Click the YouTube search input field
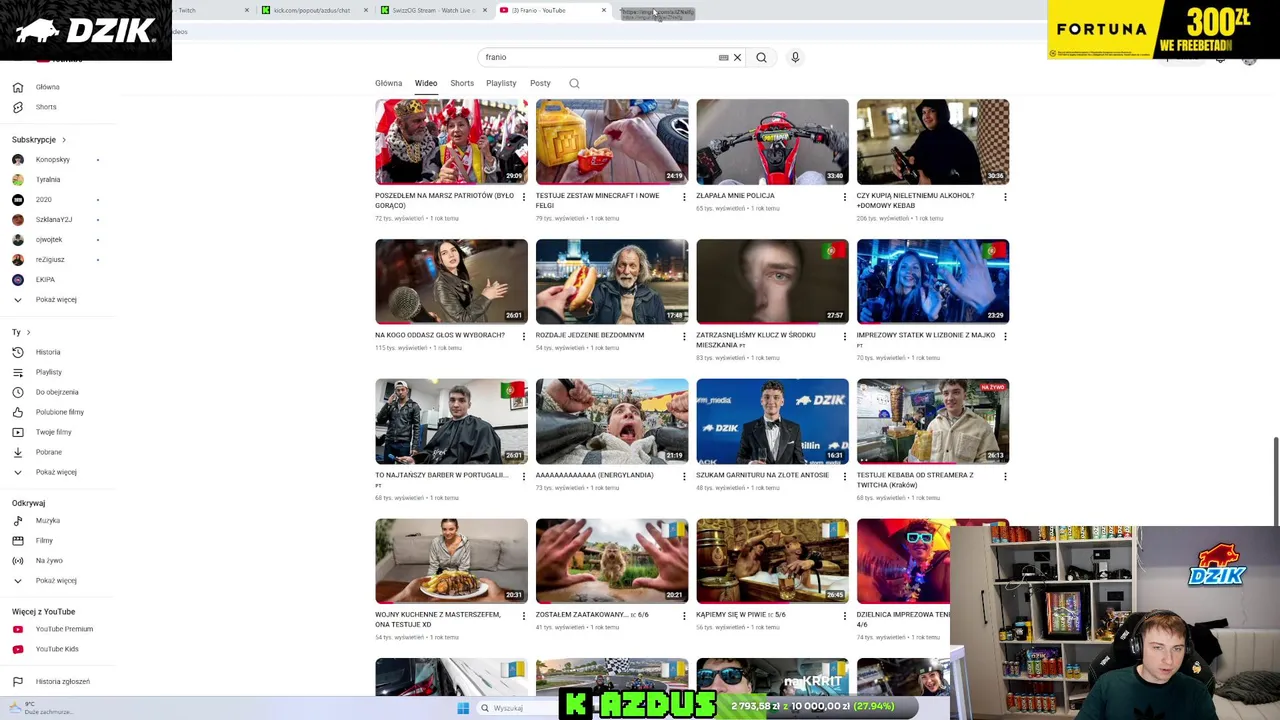Image resolution: width=1280 pixels, height=720 pixels. click(x=600, y=57)
